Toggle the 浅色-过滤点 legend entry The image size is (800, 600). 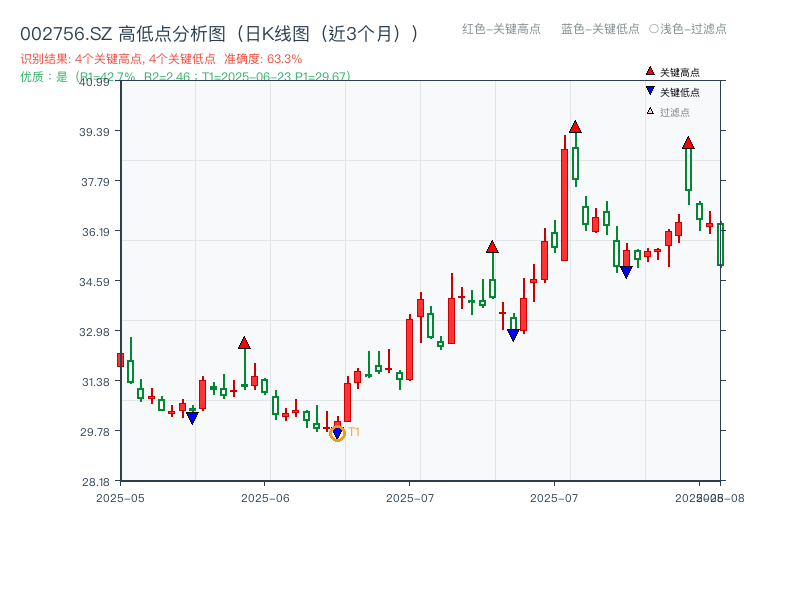[x=690, y=30]
